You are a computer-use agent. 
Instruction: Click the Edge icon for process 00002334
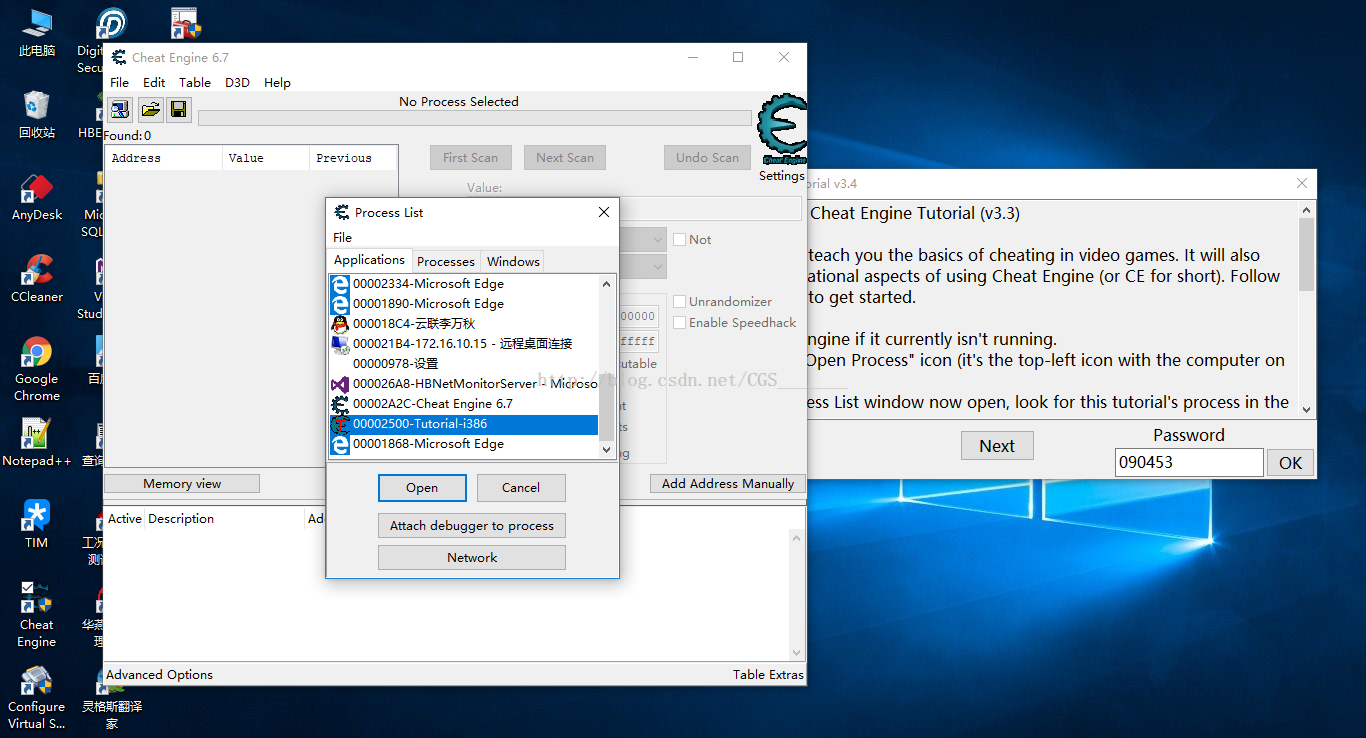coord(340,284)
